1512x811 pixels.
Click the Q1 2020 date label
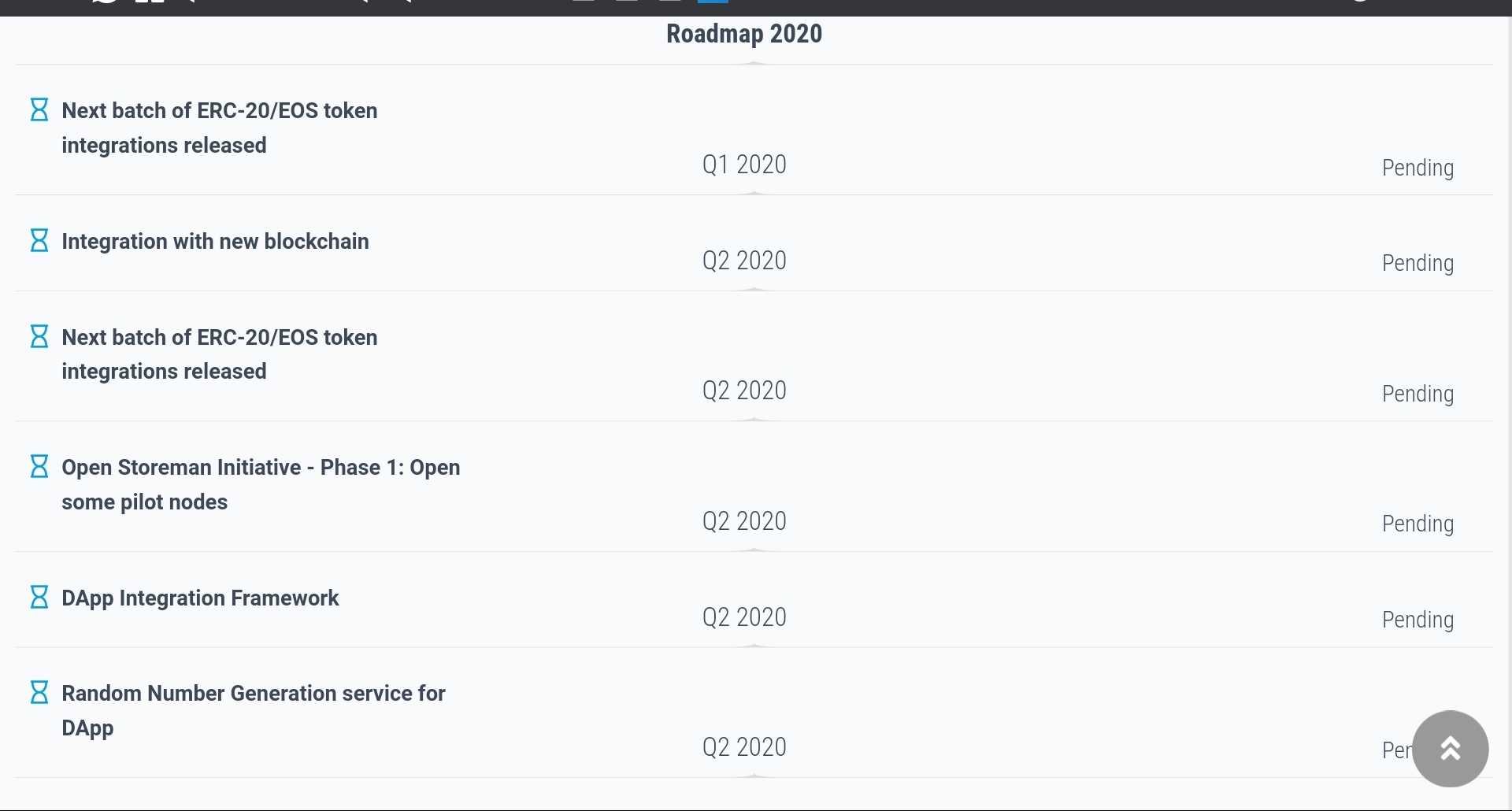tap(743, 165)
